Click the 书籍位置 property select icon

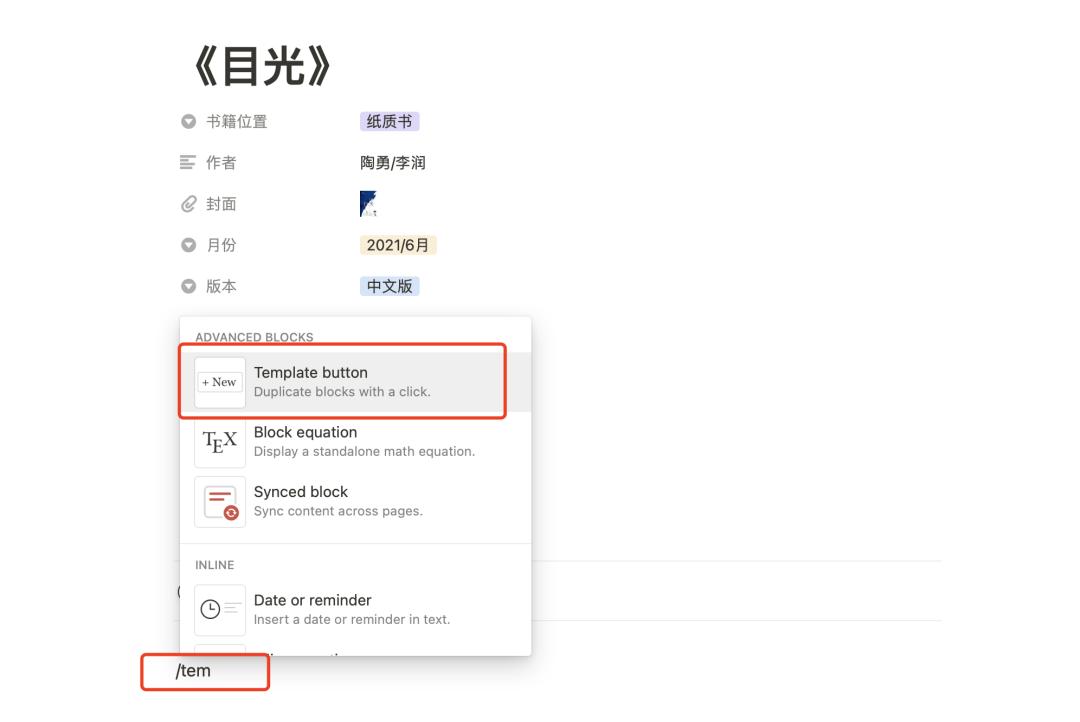pos(188,121)
